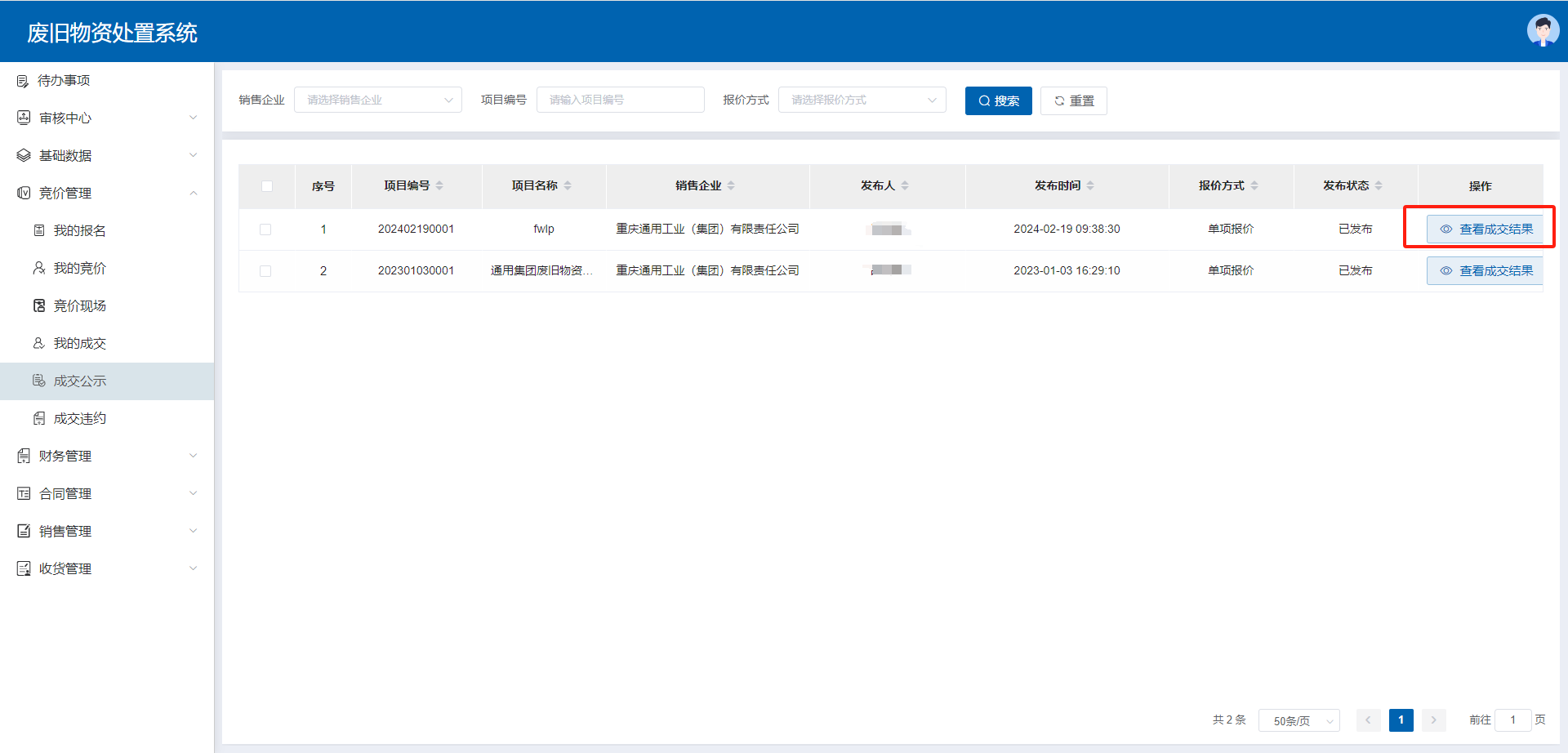Check the checkbox for row 1
This screenshot has width=1568, height=753.
(265, 229)
